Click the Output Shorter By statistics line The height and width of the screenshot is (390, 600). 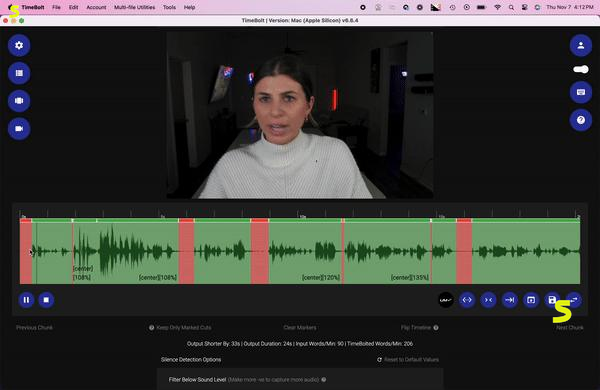(x=300, y=344)
